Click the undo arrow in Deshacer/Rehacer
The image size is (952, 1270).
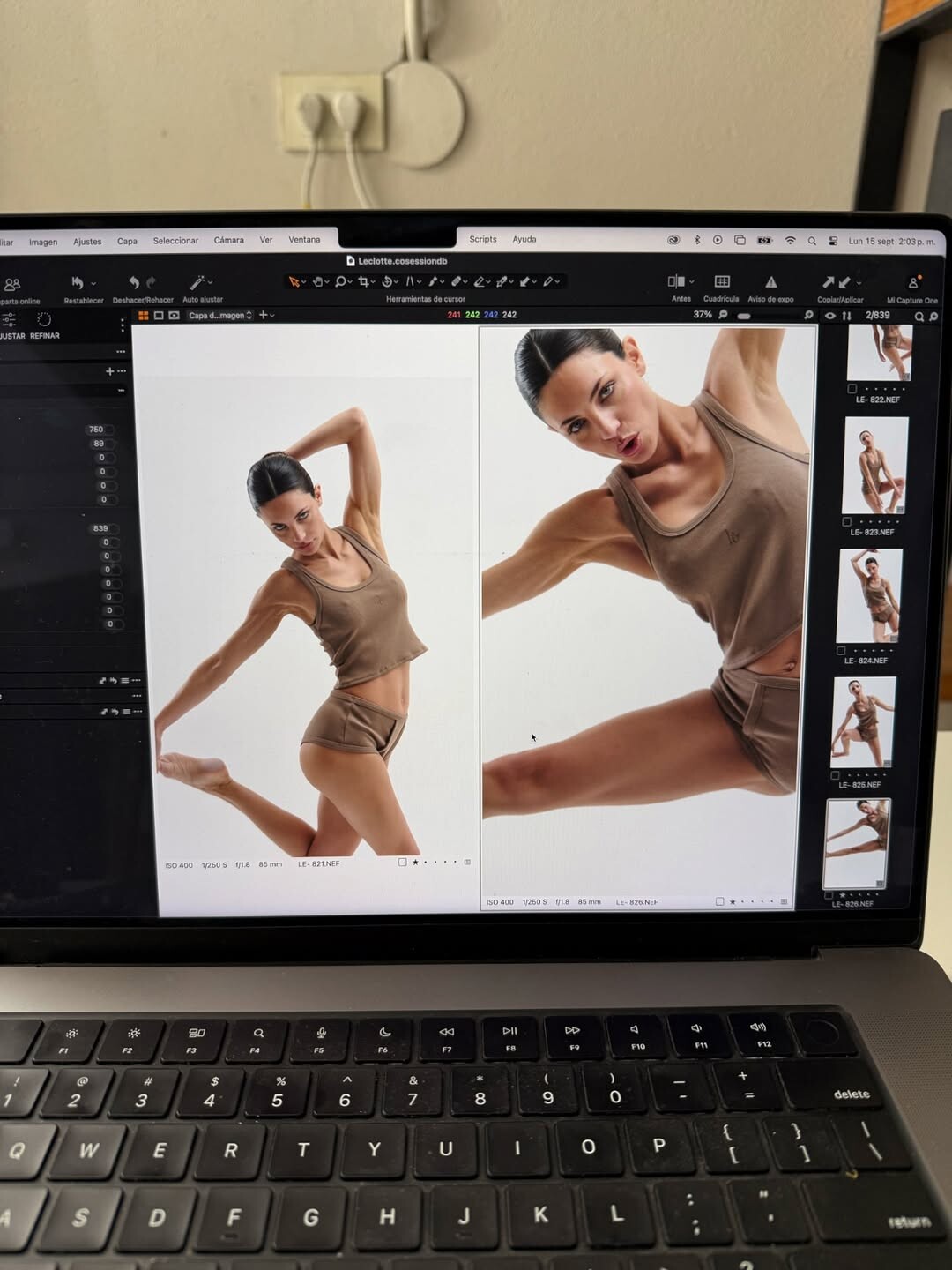tap(134, 282)
